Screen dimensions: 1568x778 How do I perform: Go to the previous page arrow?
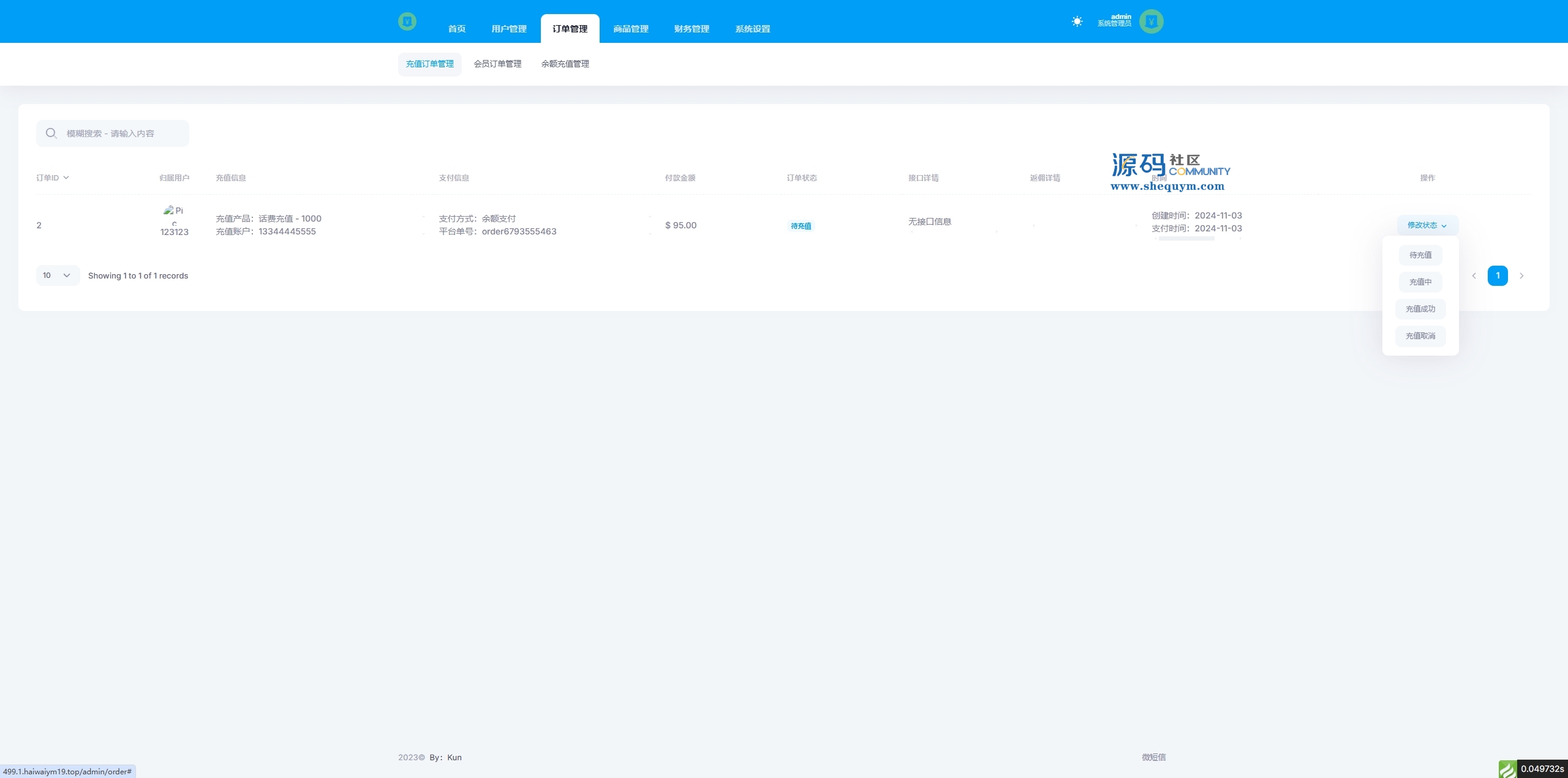point(1474,276)
